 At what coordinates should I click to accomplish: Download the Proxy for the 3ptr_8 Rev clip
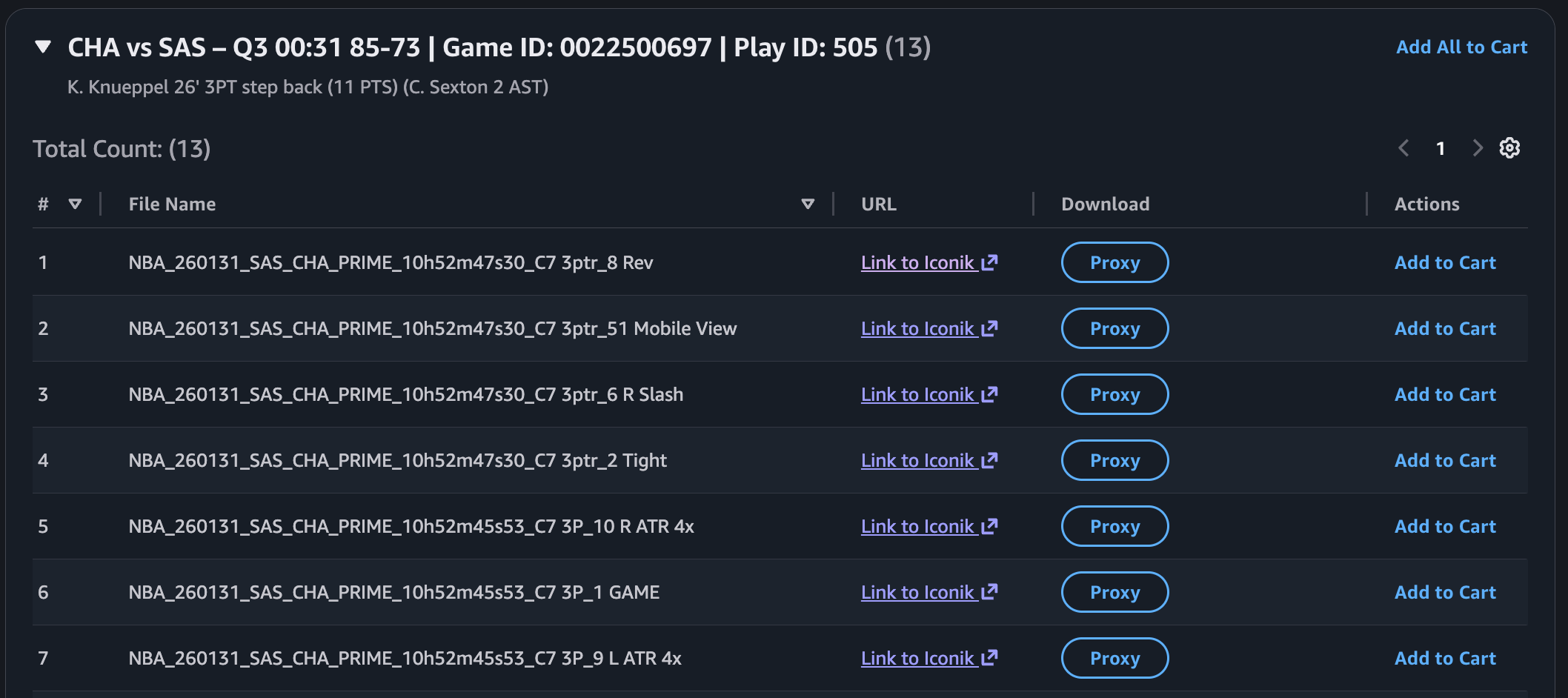[x=1114, y=262]
